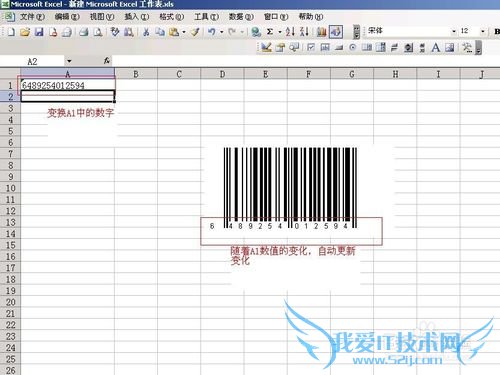Open an existing file from the toolbar
This screenshot has height=375, width=500.
coord(25,32)
